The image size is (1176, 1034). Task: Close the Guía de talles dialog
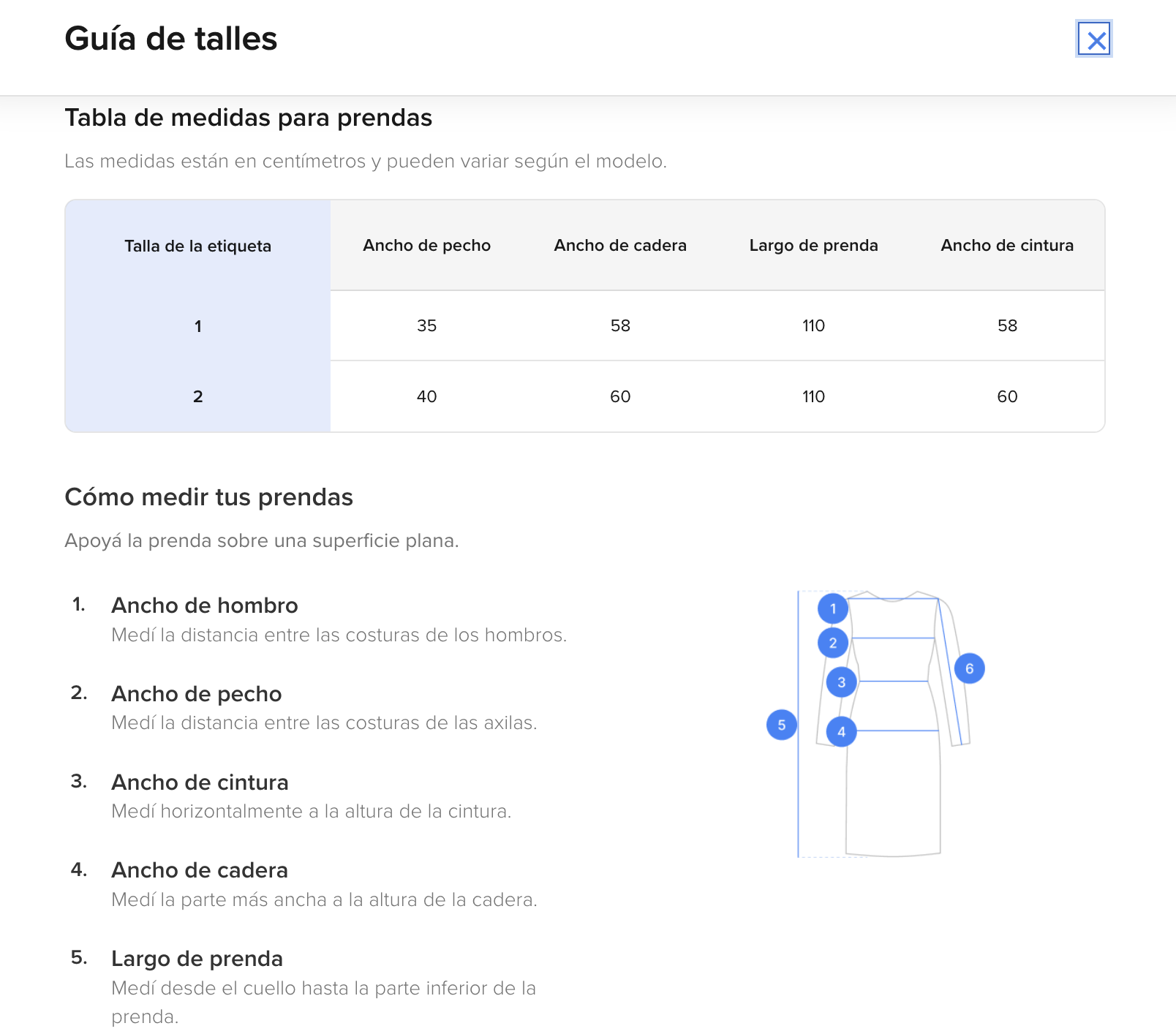click(x=1095, y=39)
